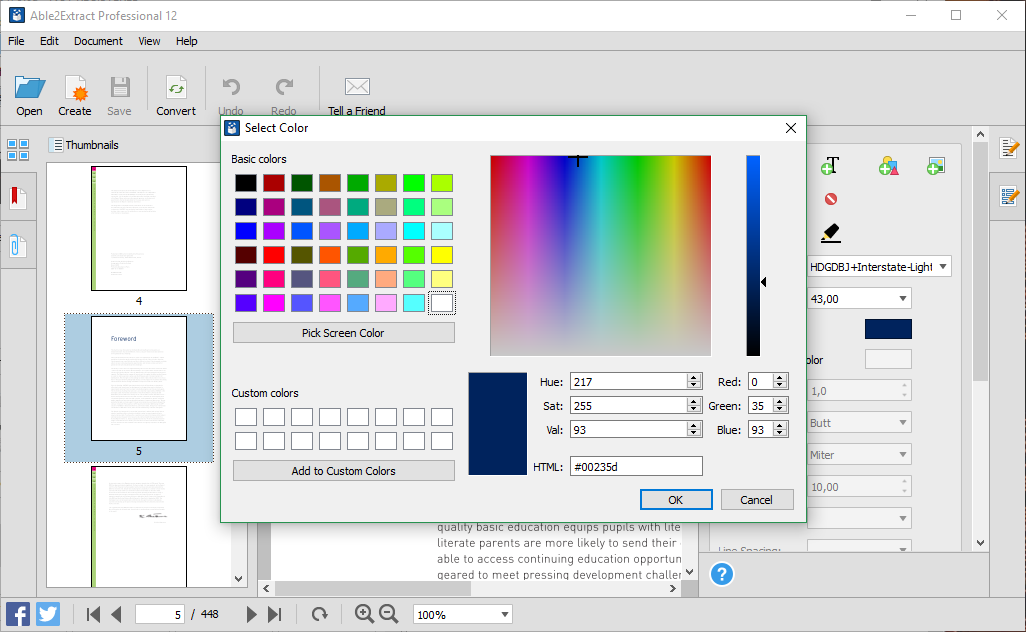Click the Redo arrow icon
This screenshot has height=632, width=1026.
tap(284, 87)
